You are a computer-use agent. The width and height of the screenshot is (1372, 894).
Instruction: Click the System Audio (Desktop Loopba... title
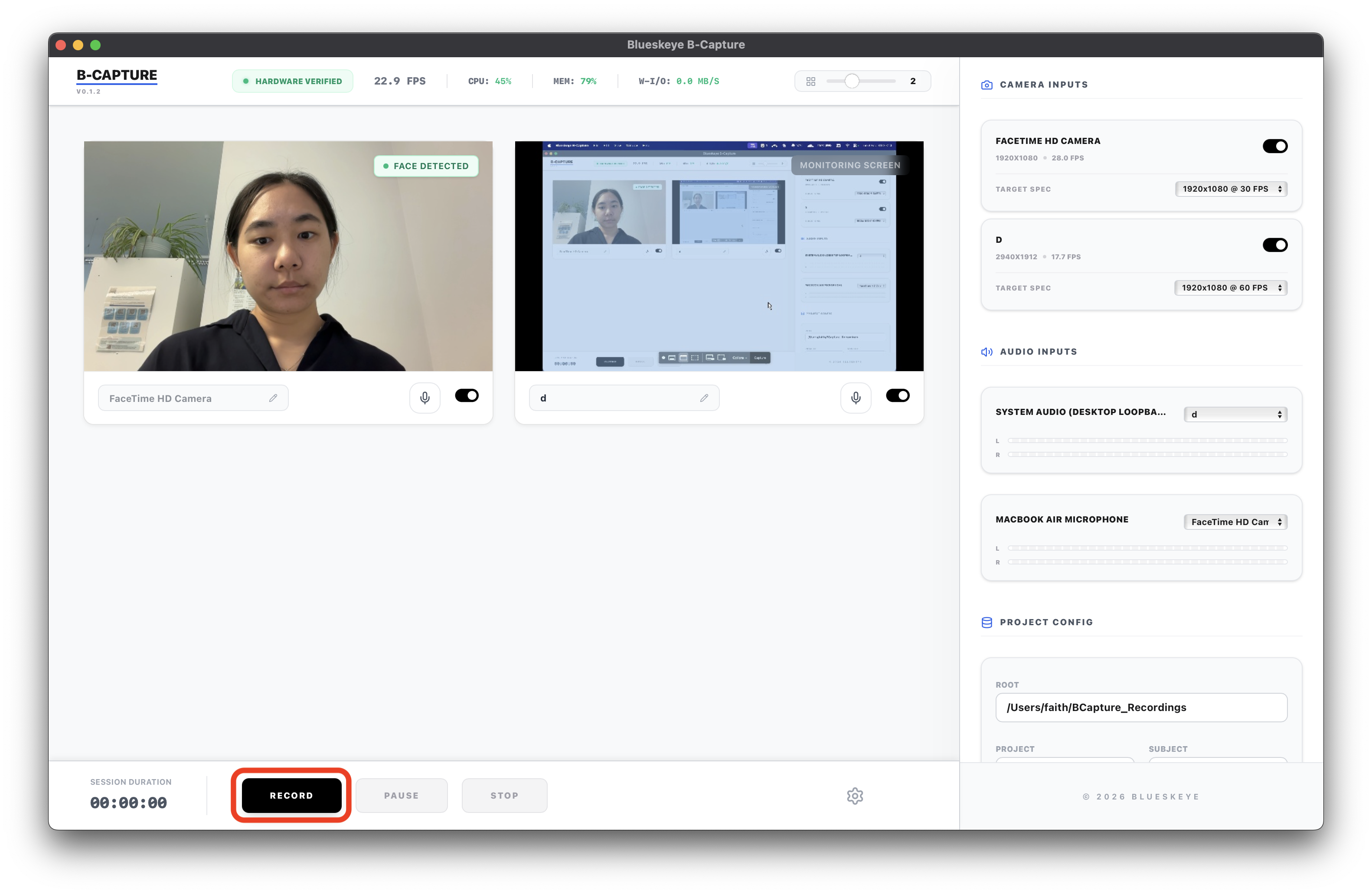coord(1080,411)
